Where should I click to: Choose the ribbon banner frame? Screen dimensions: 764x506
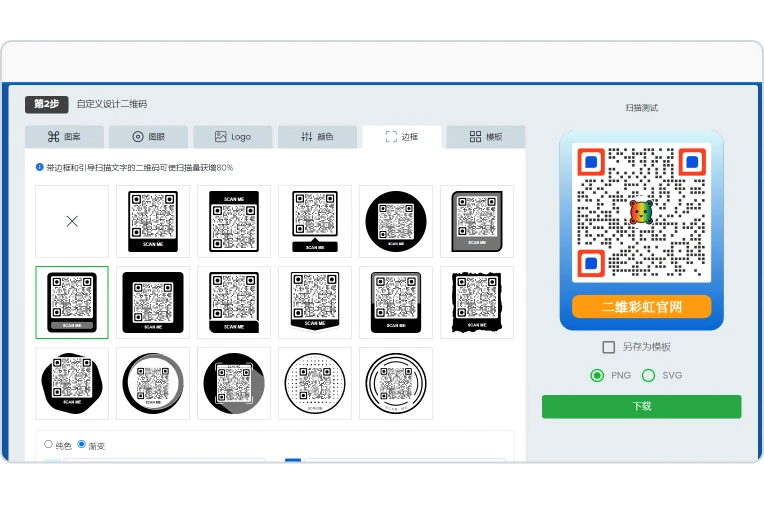(315, 302)
